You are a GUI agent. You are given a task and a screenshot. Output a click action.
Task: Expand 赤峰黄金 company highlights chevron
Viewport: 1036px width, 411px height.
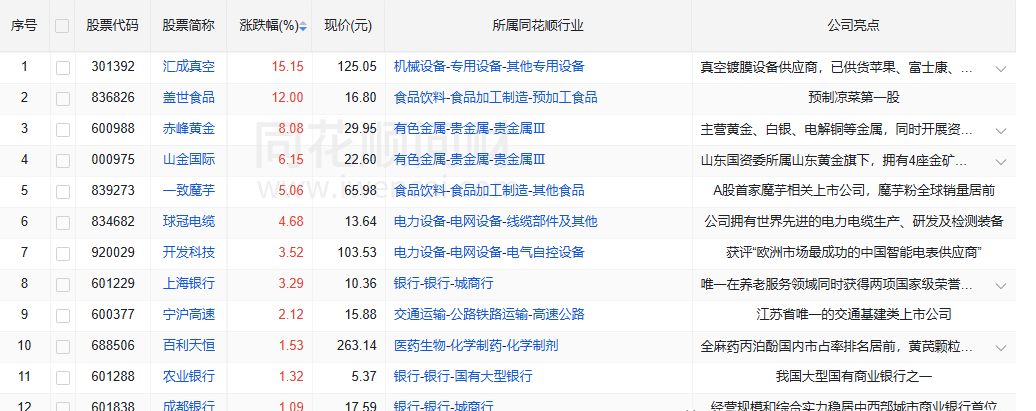tap(1001, 130)
